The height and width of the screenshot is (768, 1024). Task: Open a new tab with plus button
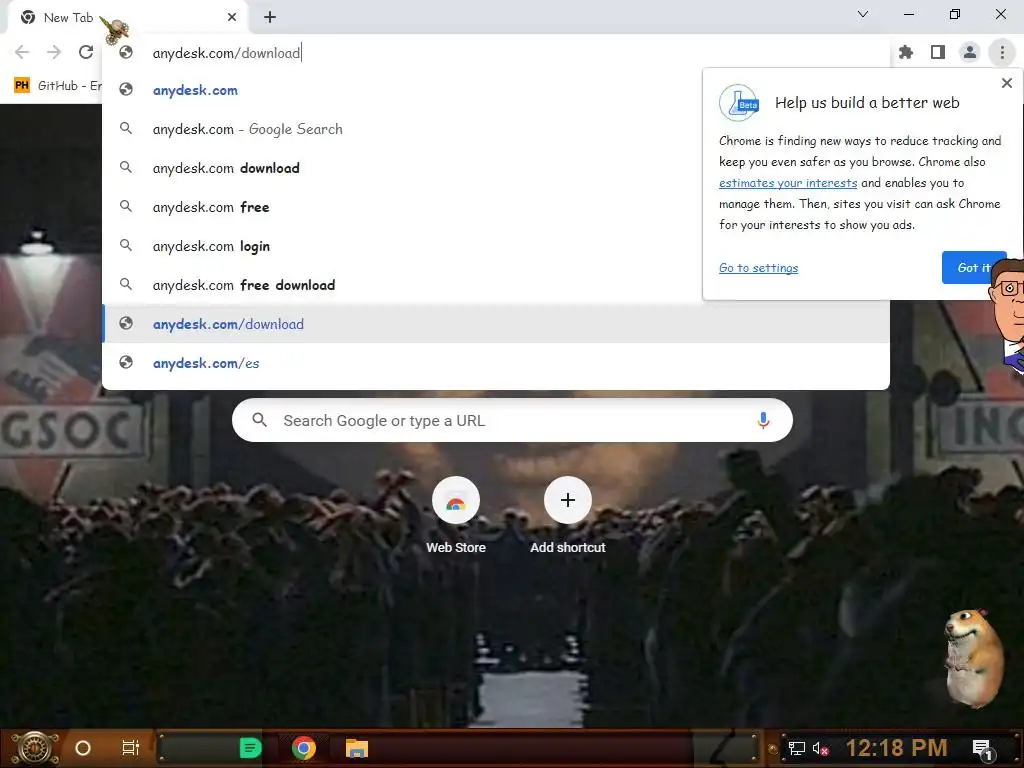point(270,18)
